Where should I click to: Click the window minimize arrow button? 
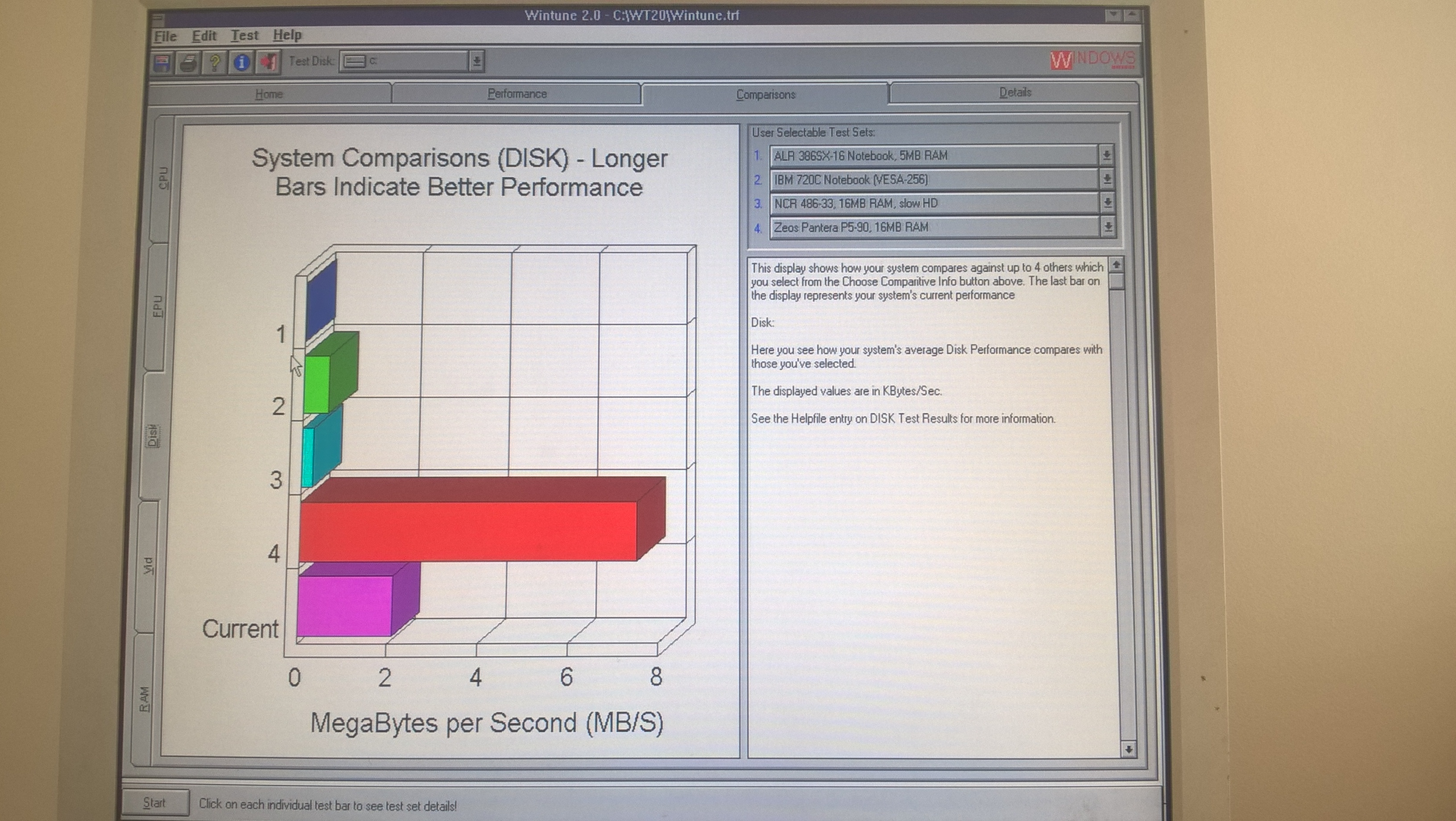pos(1113,15)
